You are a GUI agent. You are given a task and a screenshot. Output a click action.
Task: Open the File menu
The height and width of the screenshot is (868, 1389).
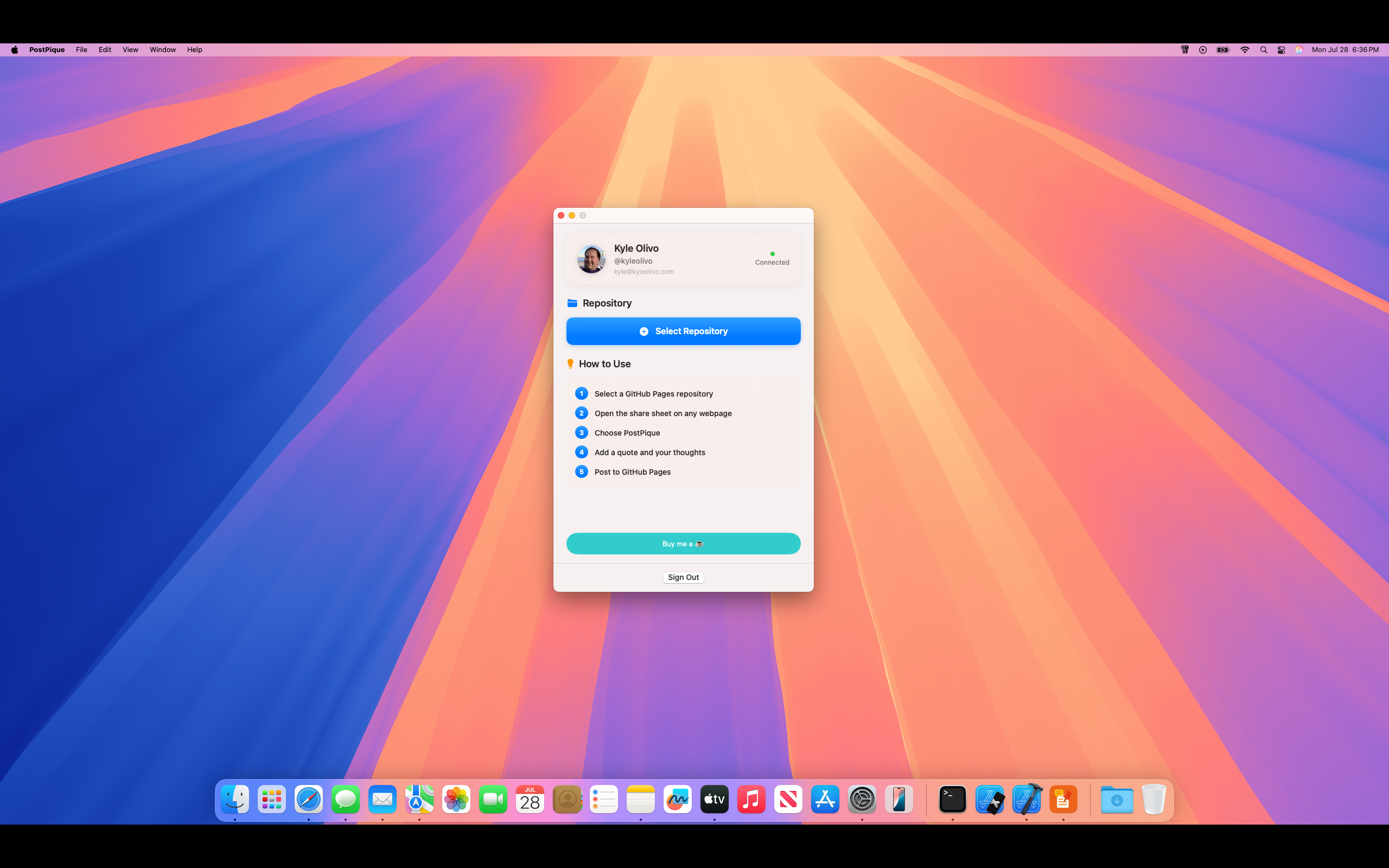click(81, 50)
